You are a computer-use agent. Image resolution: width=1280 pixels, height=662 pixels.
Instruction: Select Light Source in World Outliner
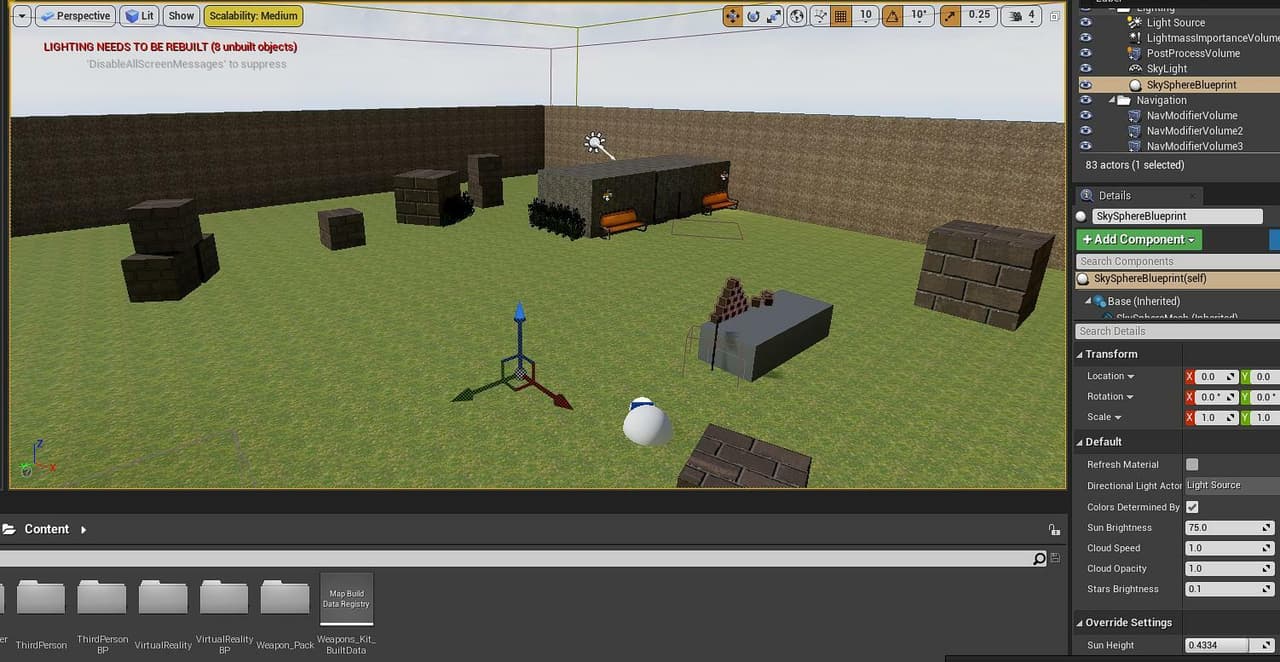click(1175, 23)
